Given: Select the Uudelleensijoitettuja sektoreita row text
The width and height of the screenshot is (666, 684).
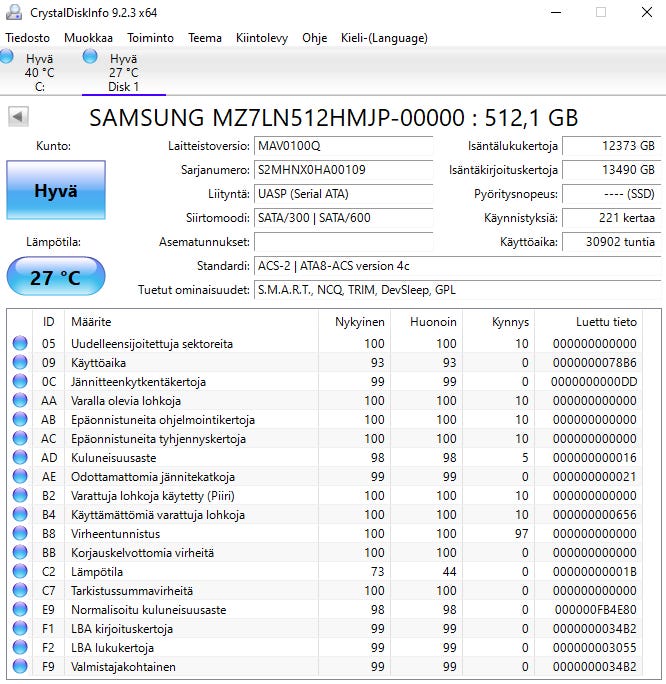Looking at the screenshot, I should [152, 344].
